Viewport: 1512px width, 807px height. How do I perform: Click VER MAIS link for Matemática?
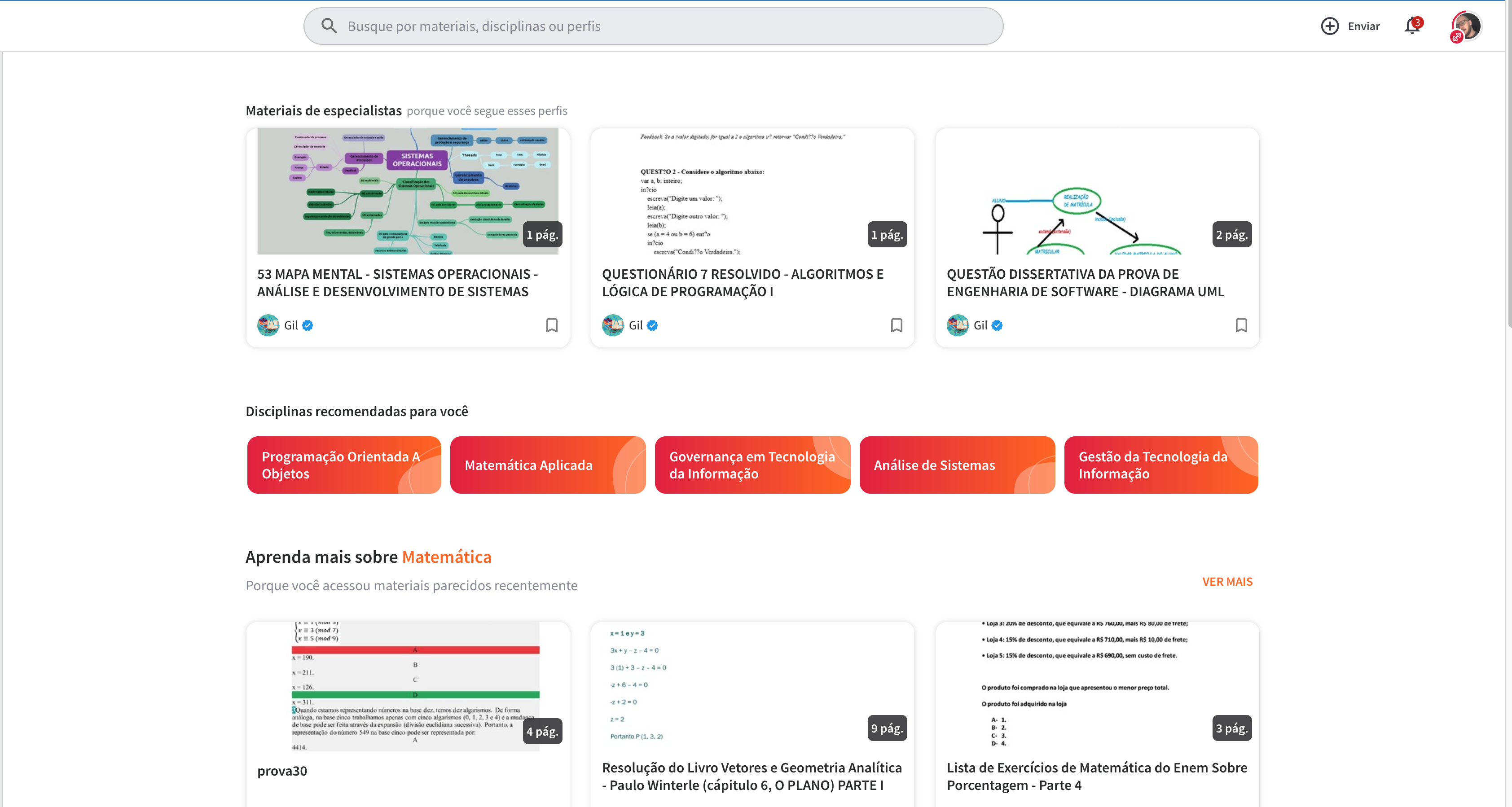point(1227,582)
